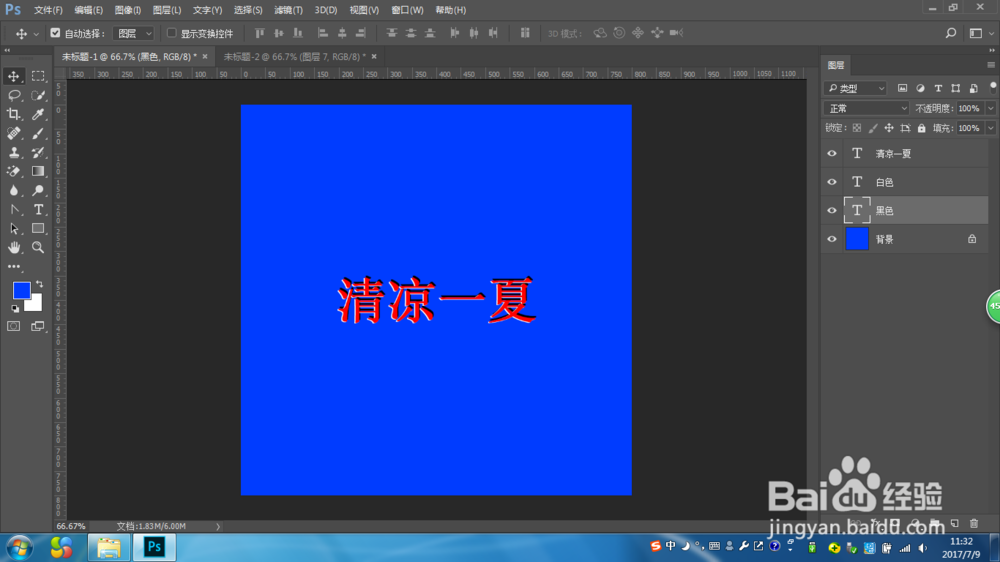Image resolution: width=1000 pixels, height=562 pixels.
Task: Click the Photoshop taskbar button
Action: (154, 547)
